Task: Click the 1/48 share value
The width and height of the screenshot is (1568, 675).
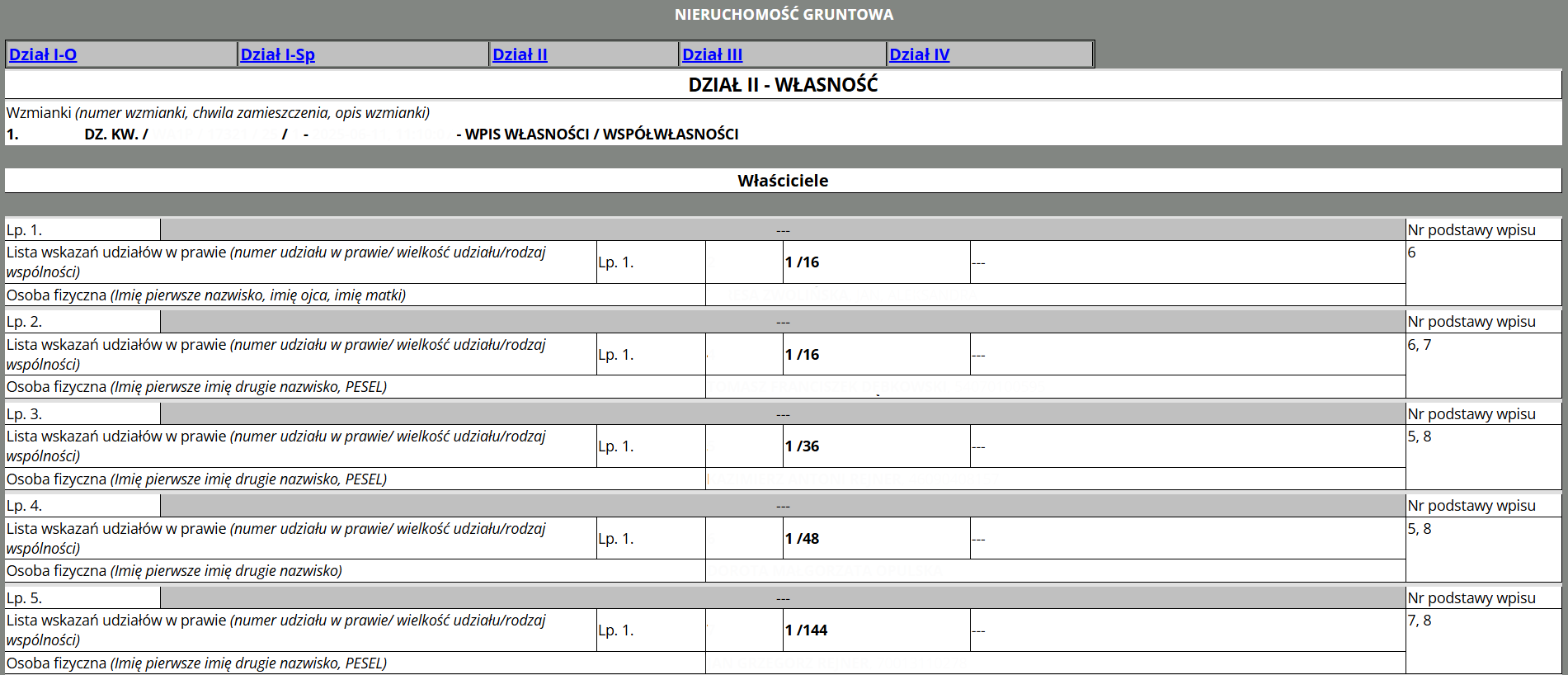Action: pos(802,539)
